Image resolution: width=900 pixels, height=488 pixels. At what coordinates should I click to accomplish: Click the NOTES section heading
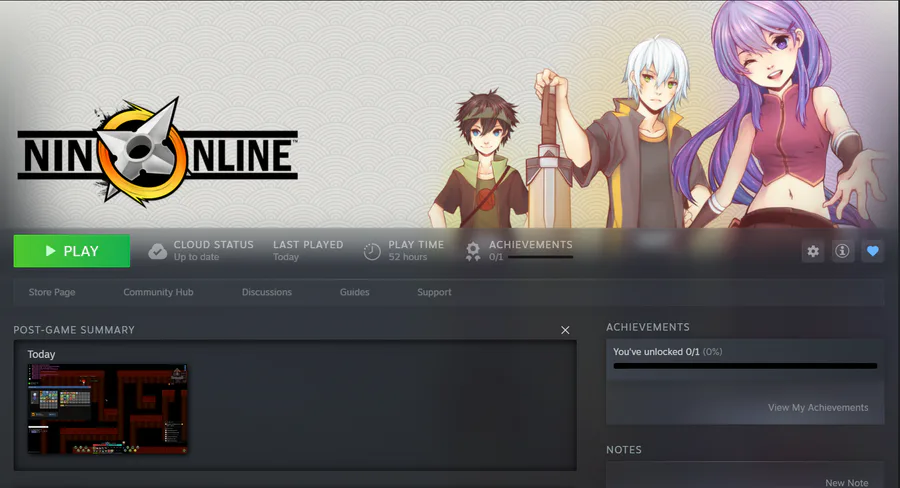point(624,450)
